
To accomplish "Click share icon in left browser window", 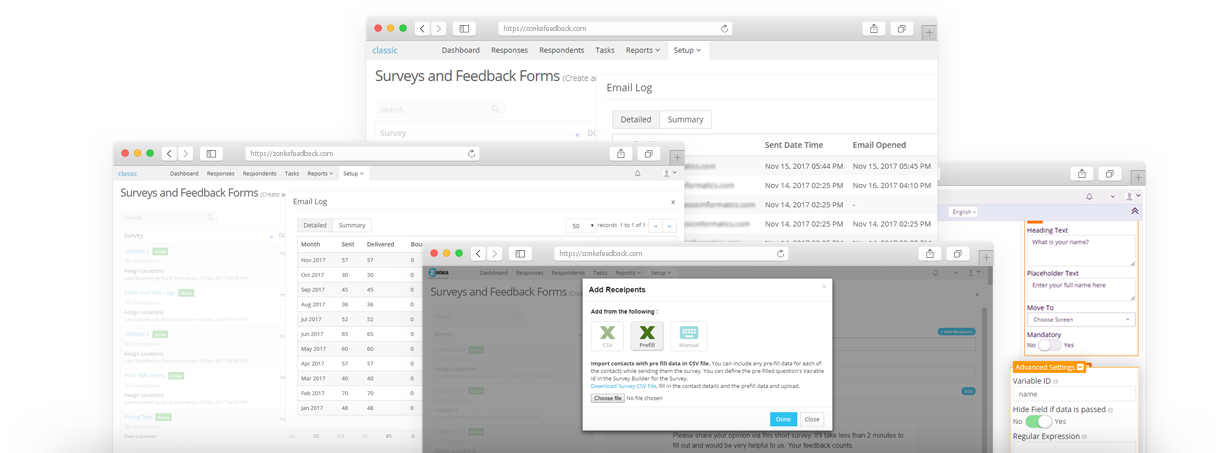I will (x=621, y=154).
